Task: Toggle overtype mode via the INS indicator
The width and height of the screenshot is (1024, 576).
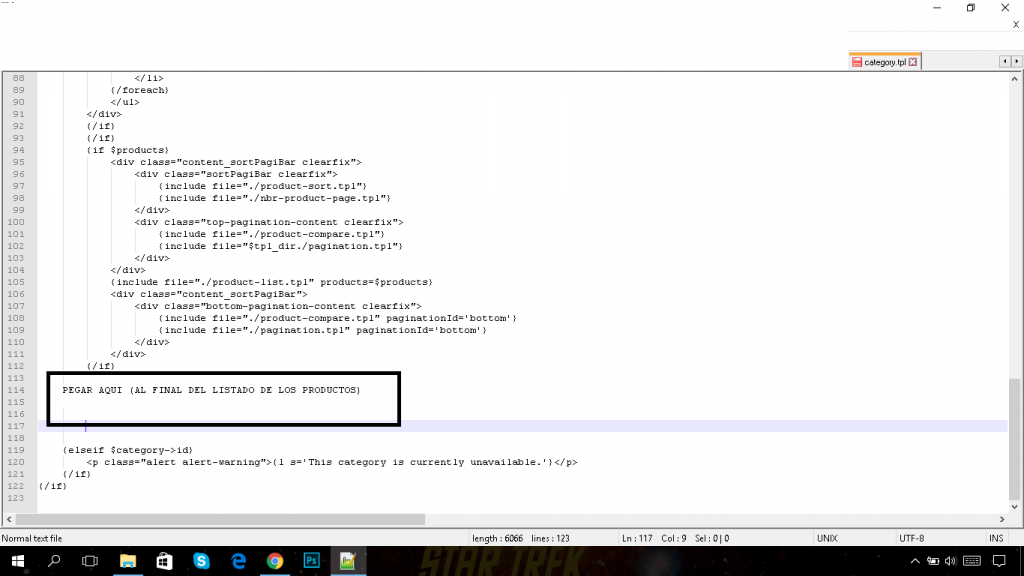Action: pos(995,538)
